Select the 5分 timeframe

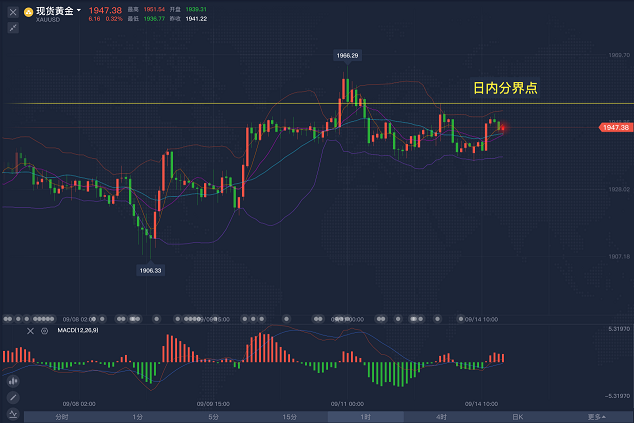coord(213,416)
